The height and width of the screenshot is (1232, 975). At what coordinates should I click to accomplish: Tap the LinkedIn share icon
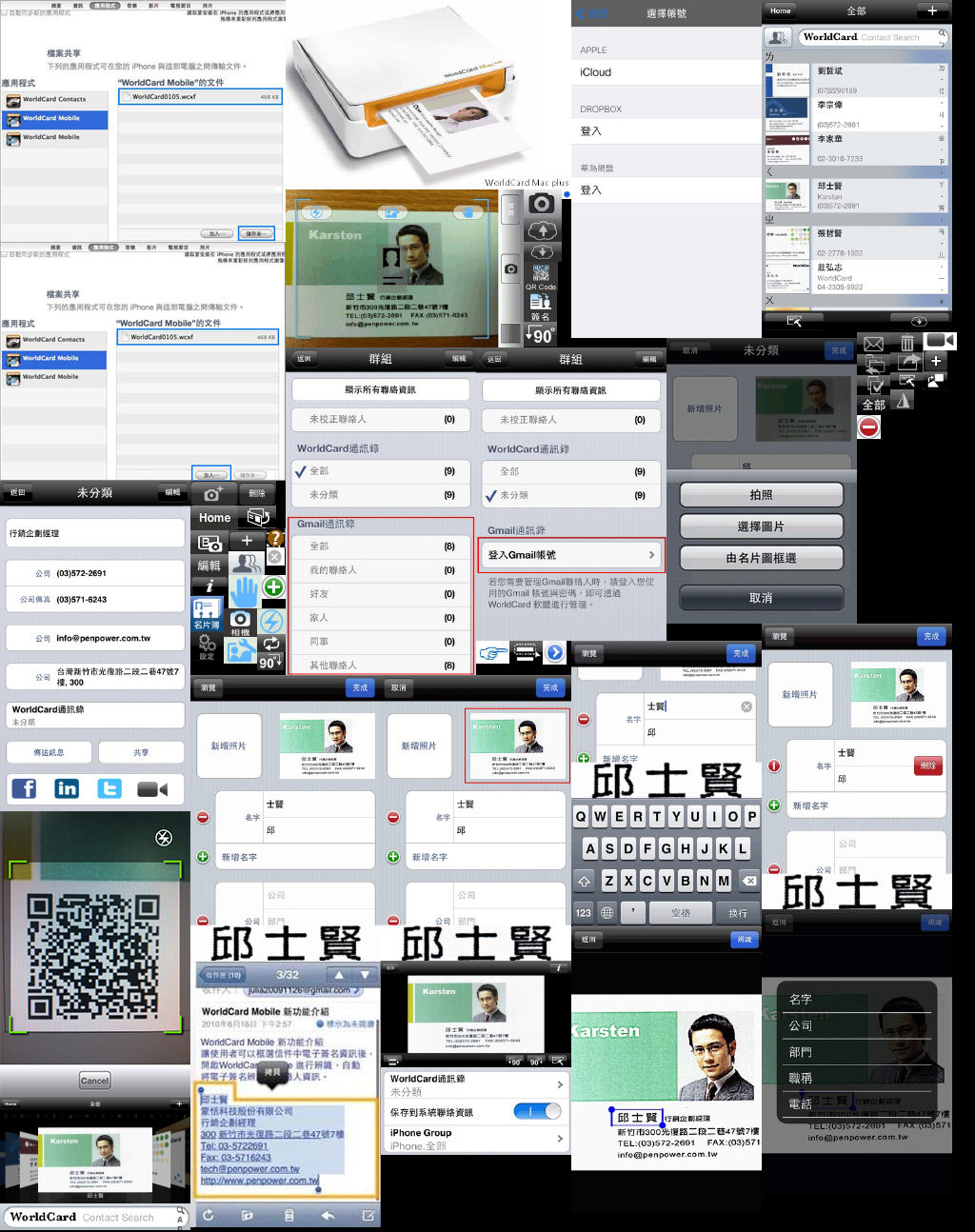pyautogui.click(x=67, y=788)
